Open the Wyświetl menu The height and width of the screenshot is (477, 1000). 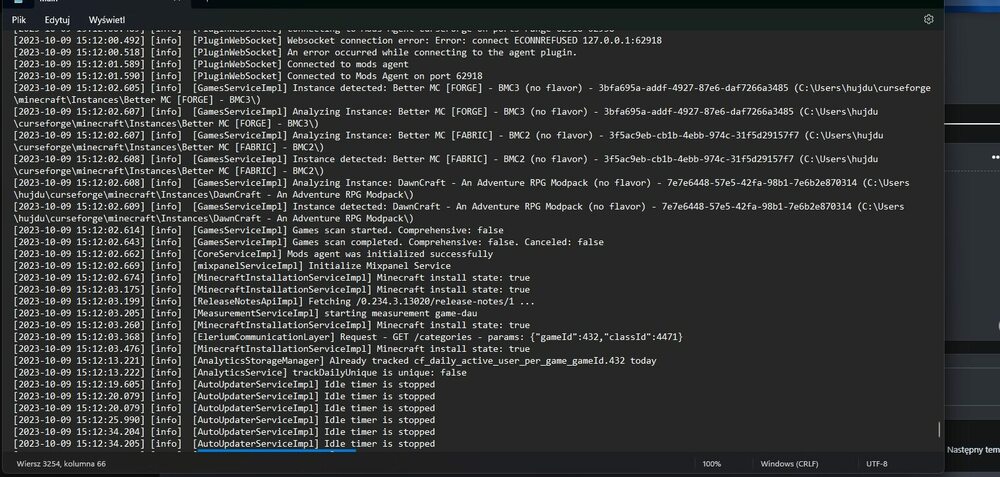tap(107, 20)
